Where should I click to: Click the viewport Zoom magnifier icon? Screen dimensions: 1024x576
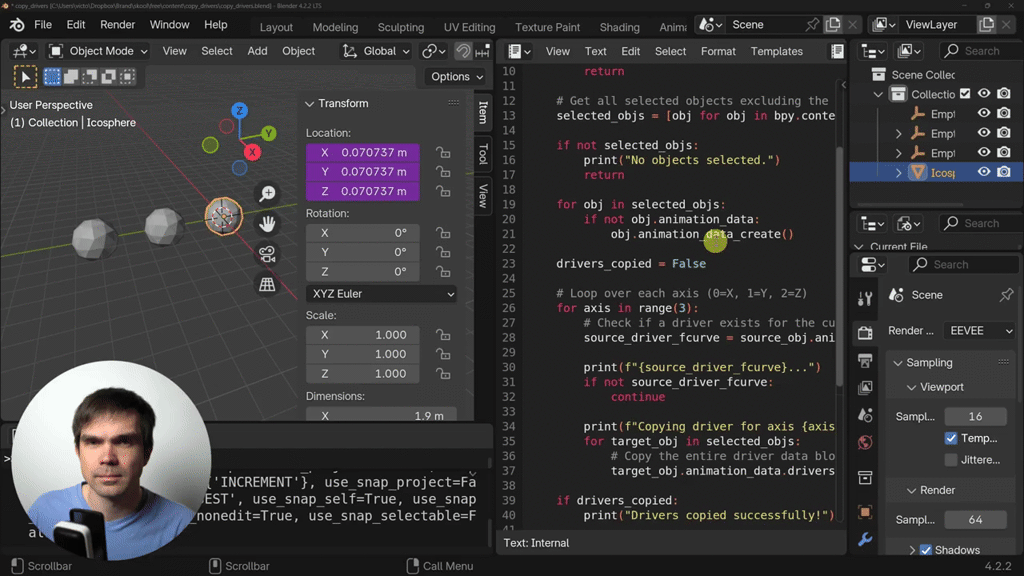[268, 193]
